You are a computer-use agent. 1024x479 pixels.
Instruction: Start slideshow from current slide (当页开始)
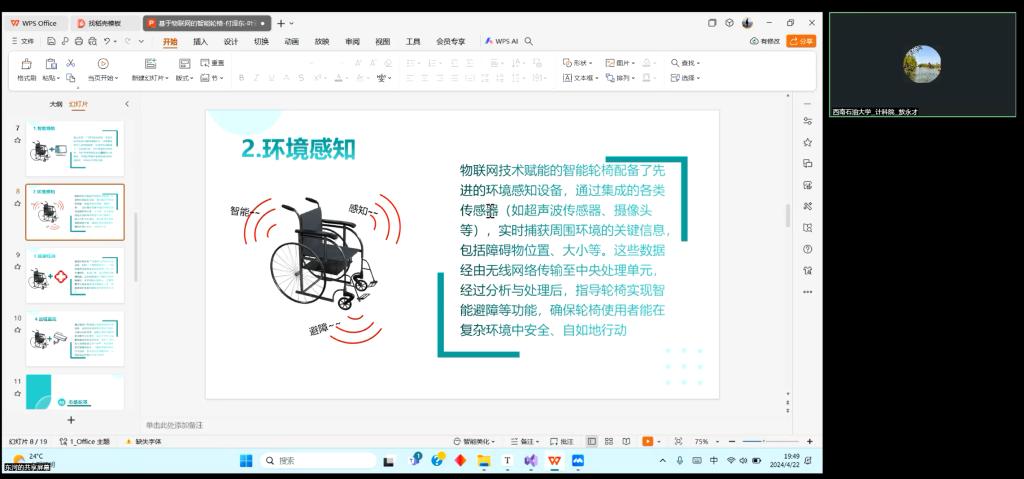[x=100, y=68]
